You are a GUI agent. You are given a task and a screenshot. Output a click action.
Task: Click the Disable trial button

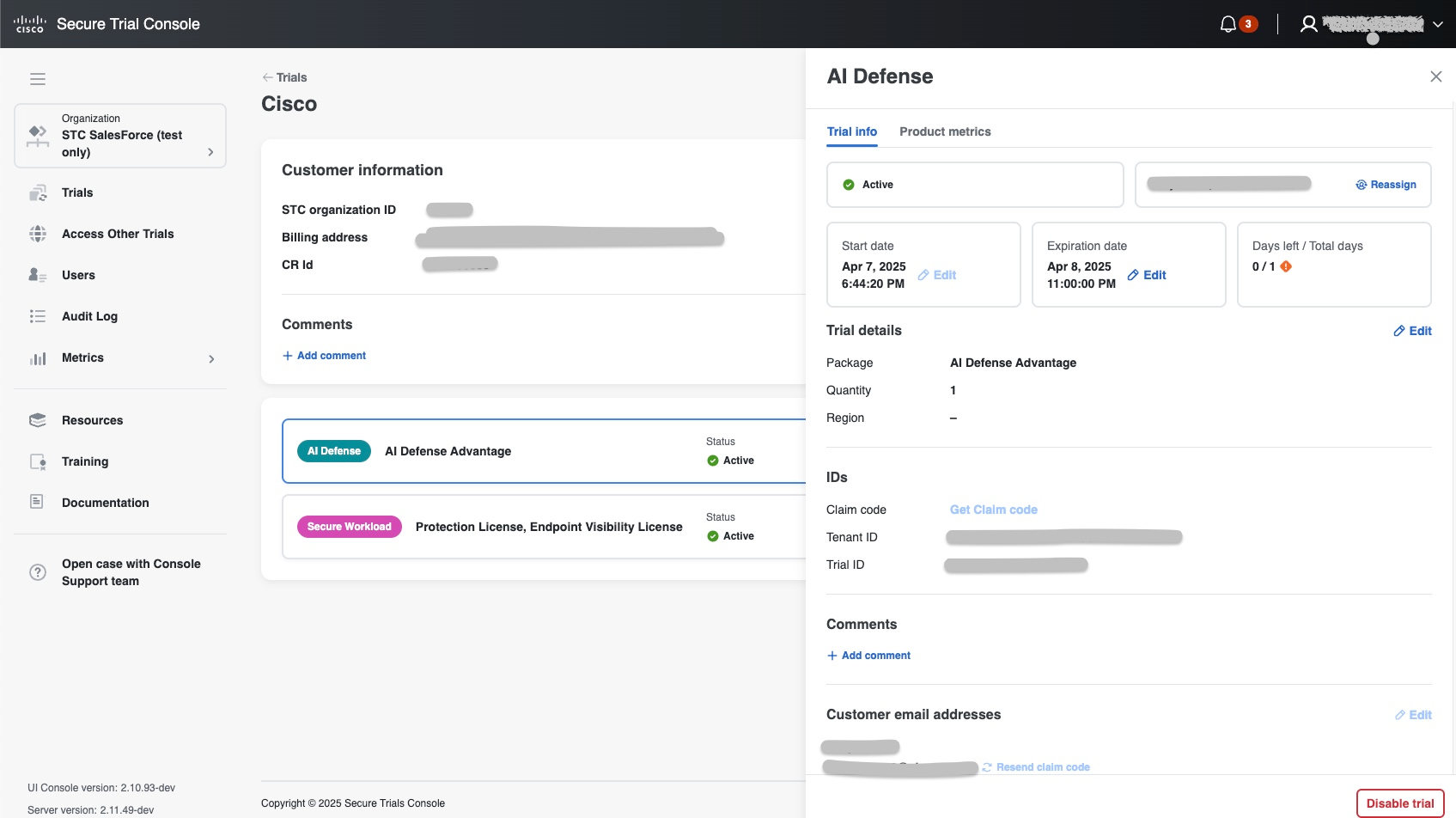pos(1400,803)
